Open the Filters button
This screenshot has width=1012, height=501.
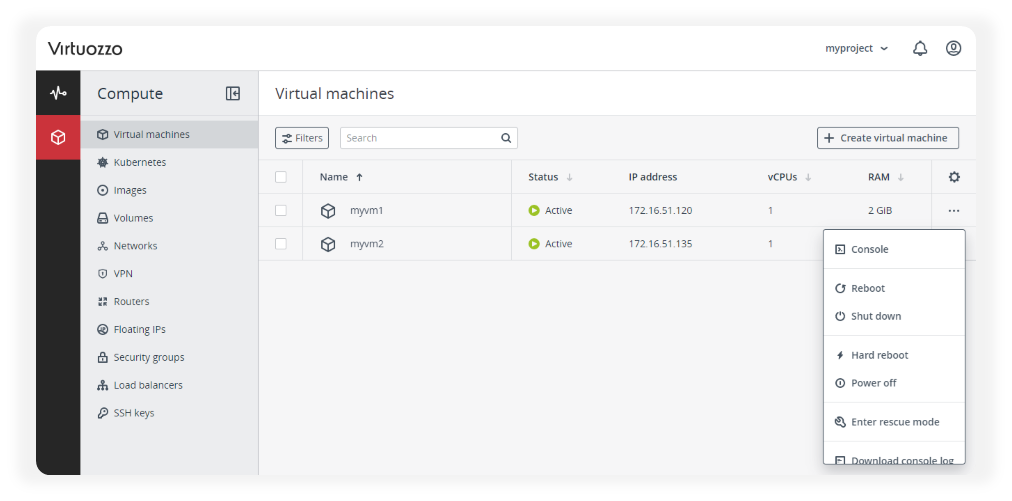tap(302, 138)
